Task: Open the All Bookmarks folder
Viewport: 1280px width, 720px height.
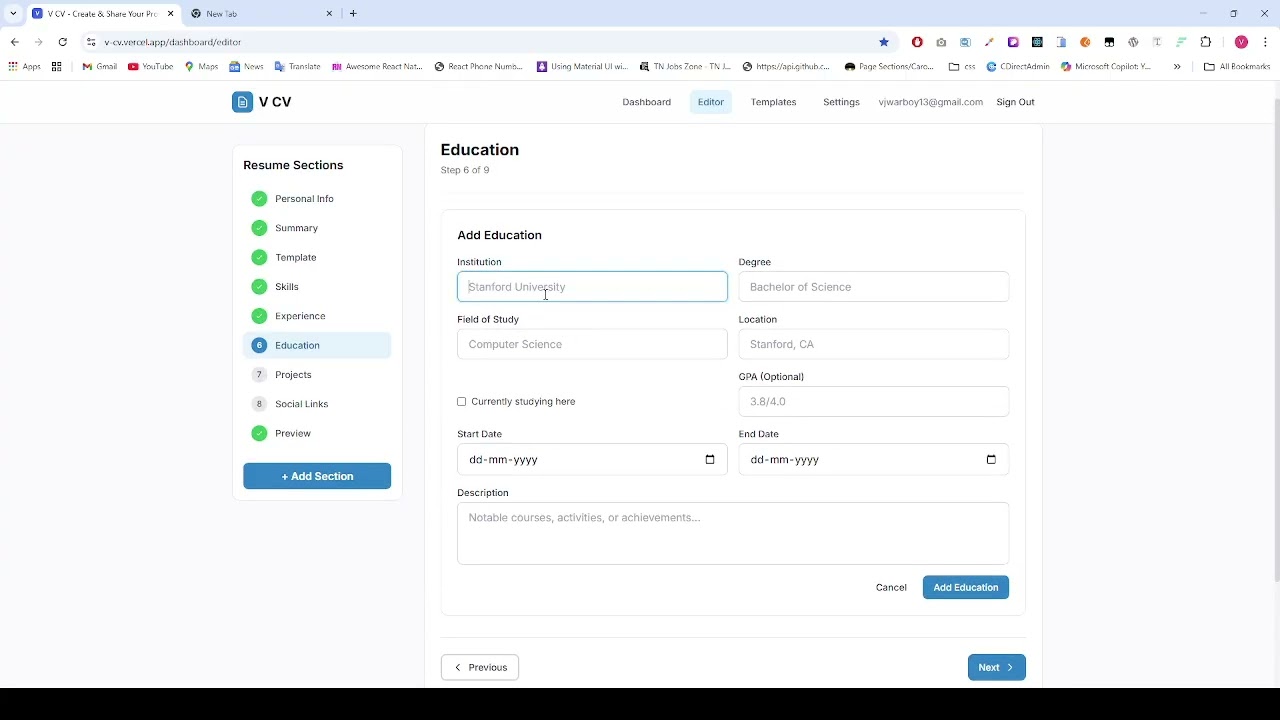Action: click(1237, 67)
